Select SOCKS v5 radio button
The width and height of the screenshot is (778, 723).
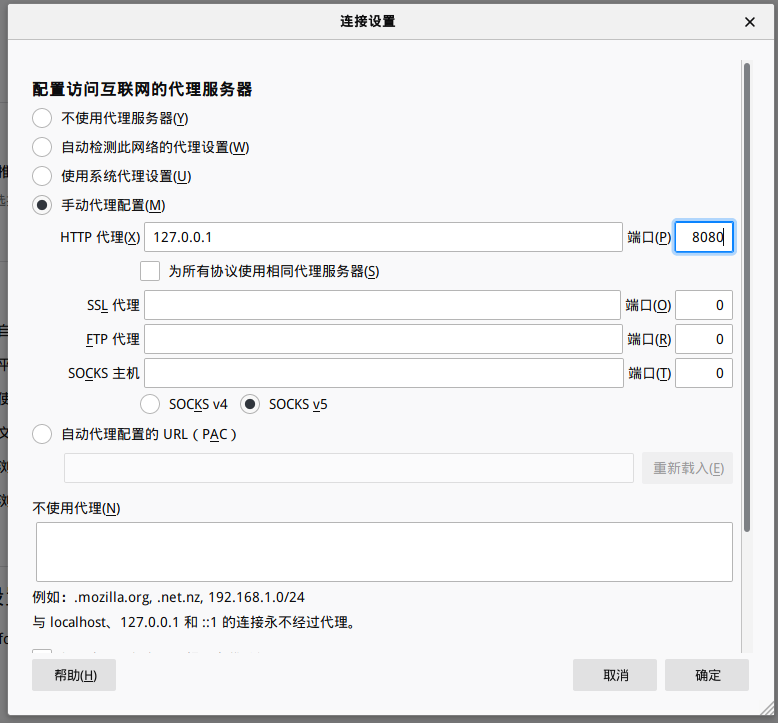[250, 404]
